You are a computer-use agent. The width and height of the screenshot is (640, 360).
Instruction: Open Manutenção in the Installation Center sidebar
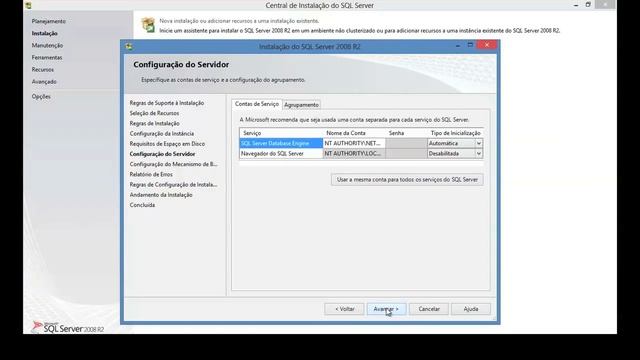pos(47,45)
